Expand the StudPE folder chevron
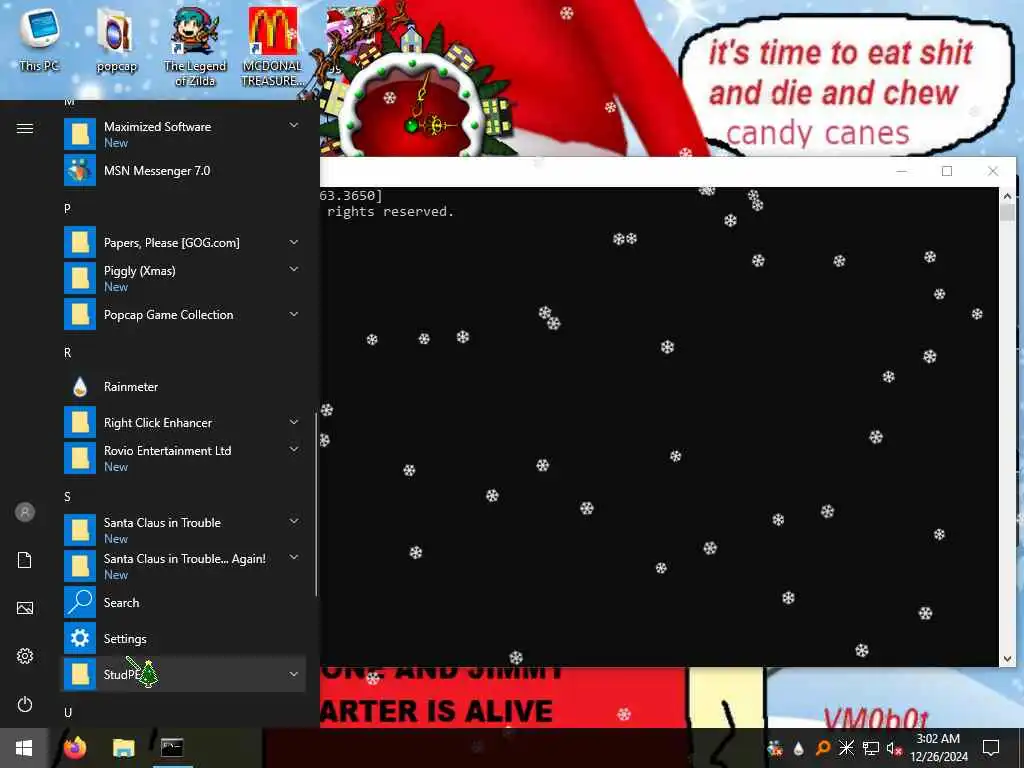 [x=294, y=674]
